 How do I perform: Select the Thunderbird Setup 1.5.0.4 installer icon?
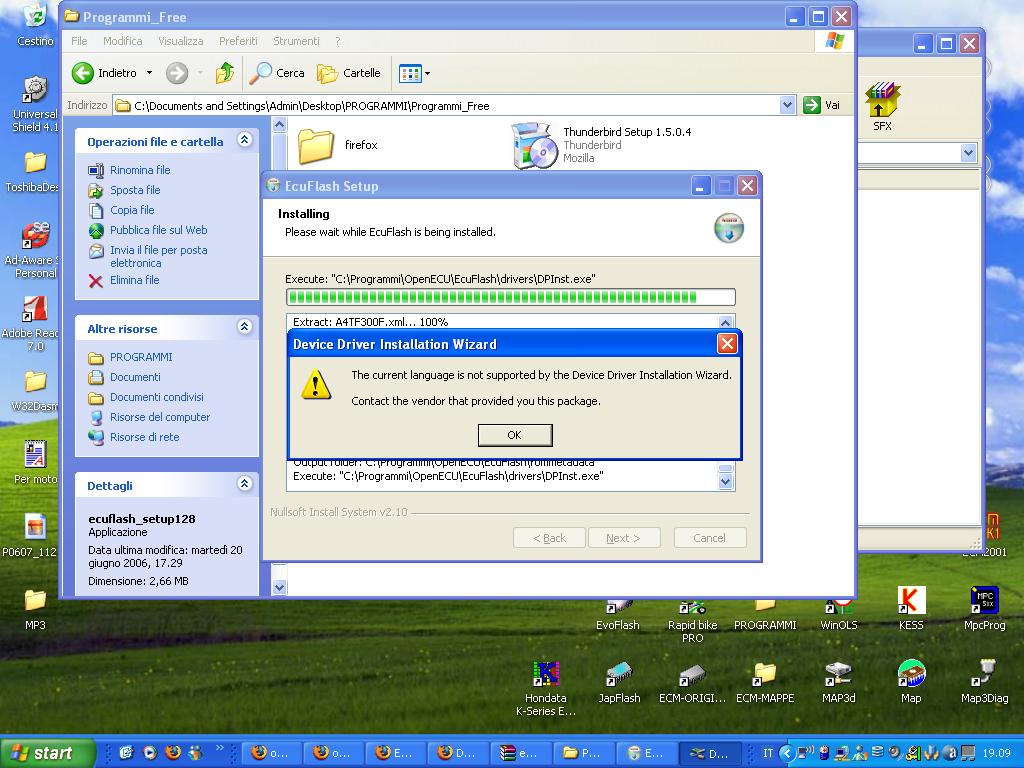(x=534, y=145)
